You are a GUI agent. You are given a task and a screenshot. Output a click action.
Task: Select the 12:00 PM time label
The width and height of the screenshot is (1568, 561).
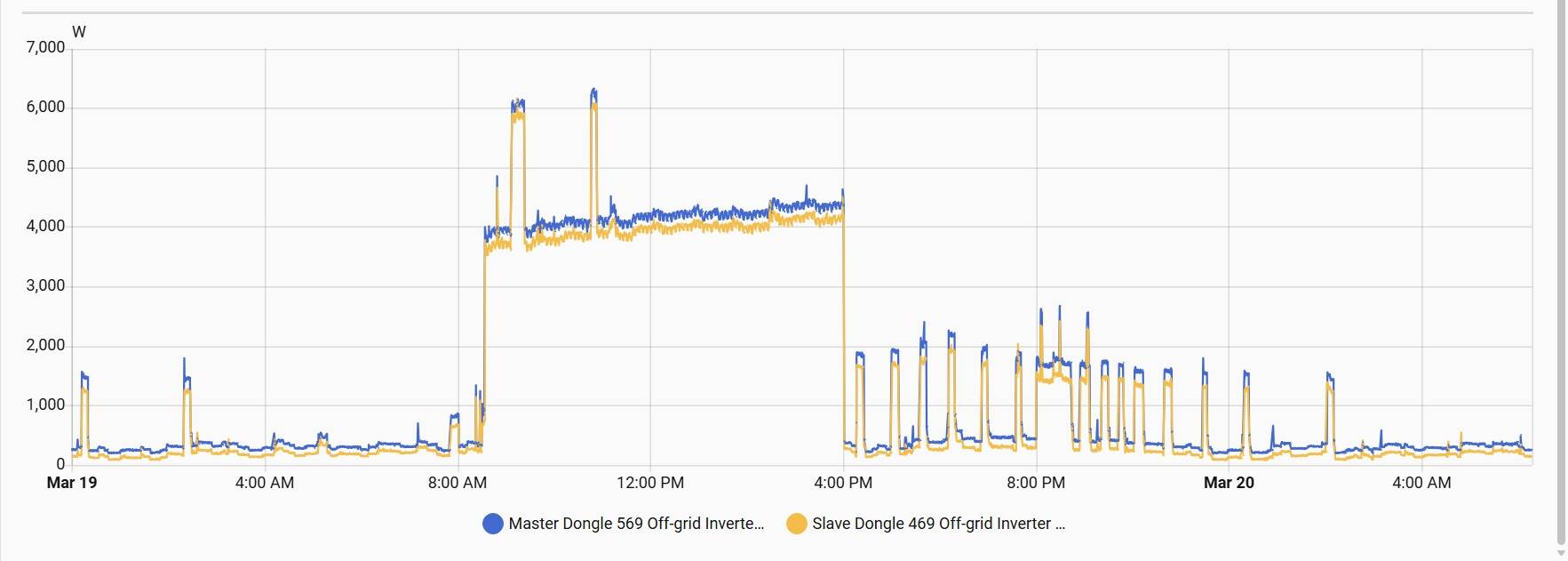tap(650, 483)
